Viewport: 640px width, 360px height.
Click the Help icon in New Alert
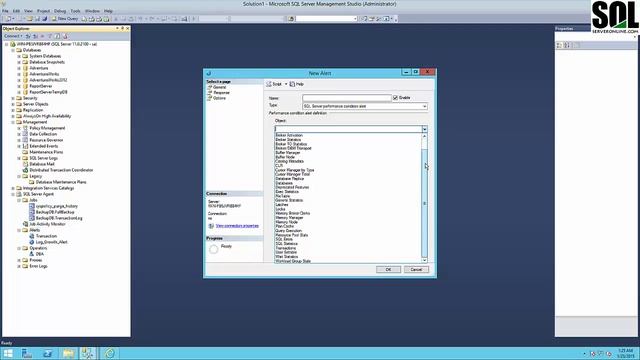point(292,84)
